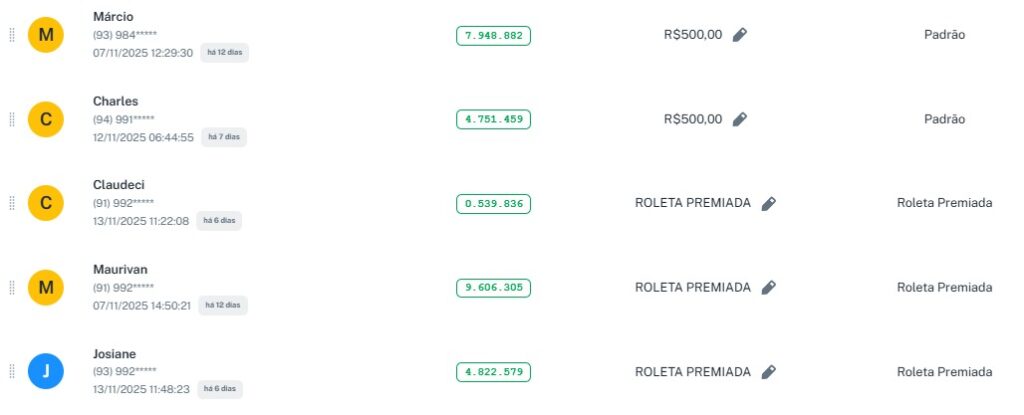Click the green code 7.948.882

493,35
